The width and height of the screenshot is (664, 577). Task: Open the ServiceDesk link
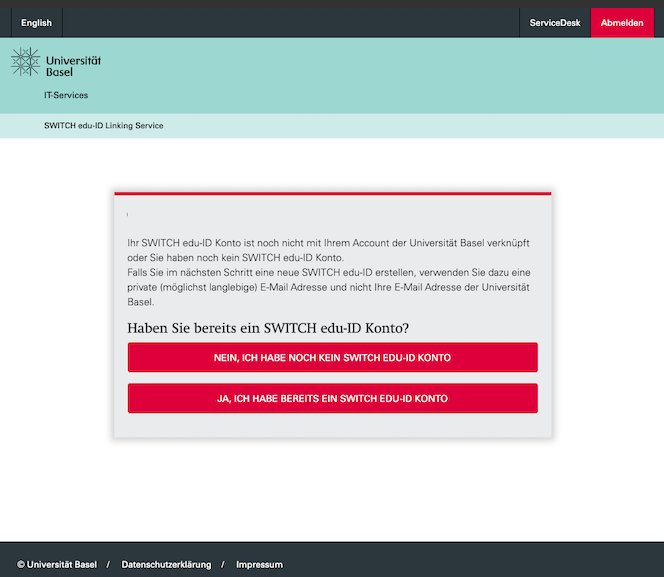555,23
